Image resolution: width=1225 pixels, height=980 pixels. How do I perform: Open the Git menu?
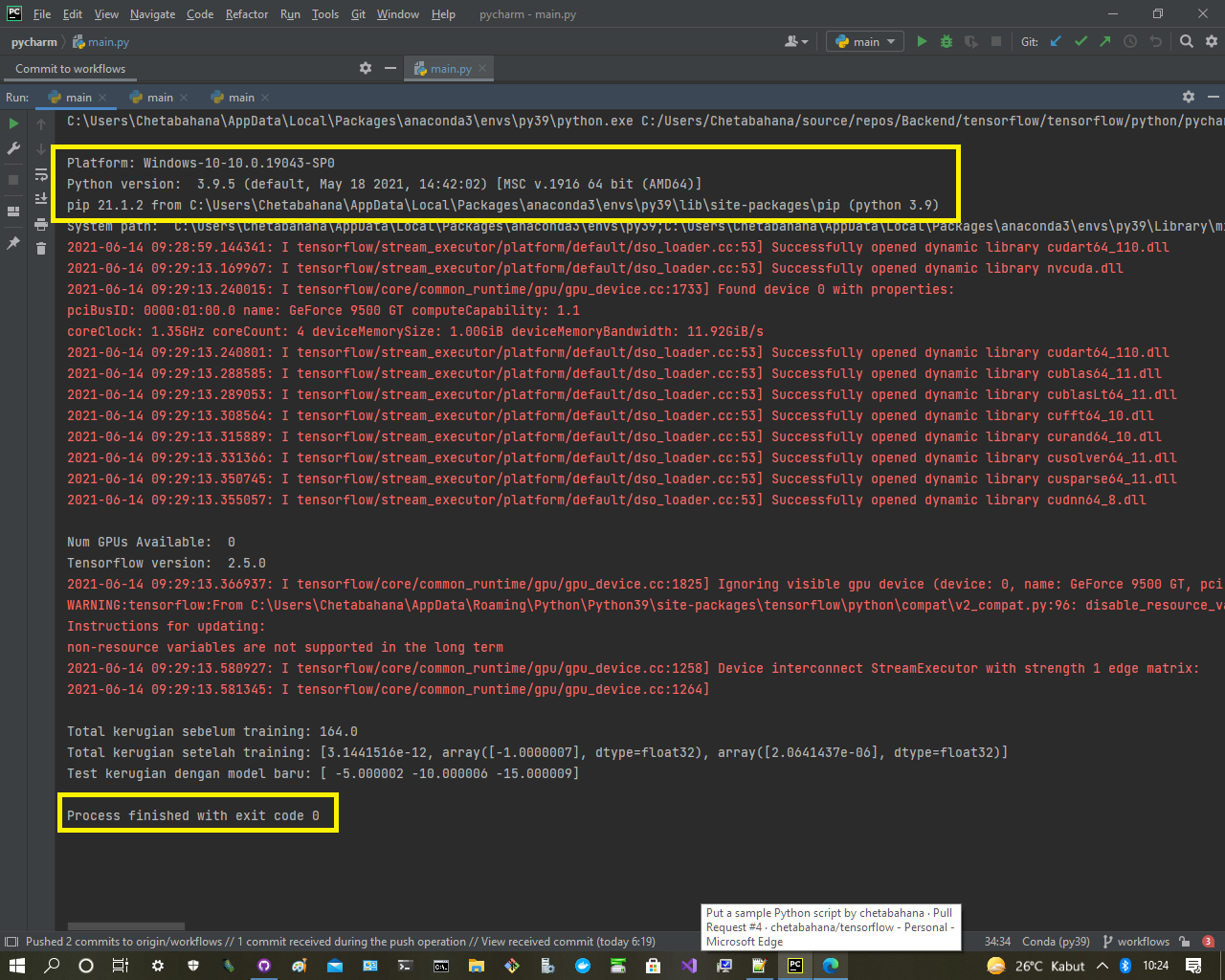tap(358, 14)
